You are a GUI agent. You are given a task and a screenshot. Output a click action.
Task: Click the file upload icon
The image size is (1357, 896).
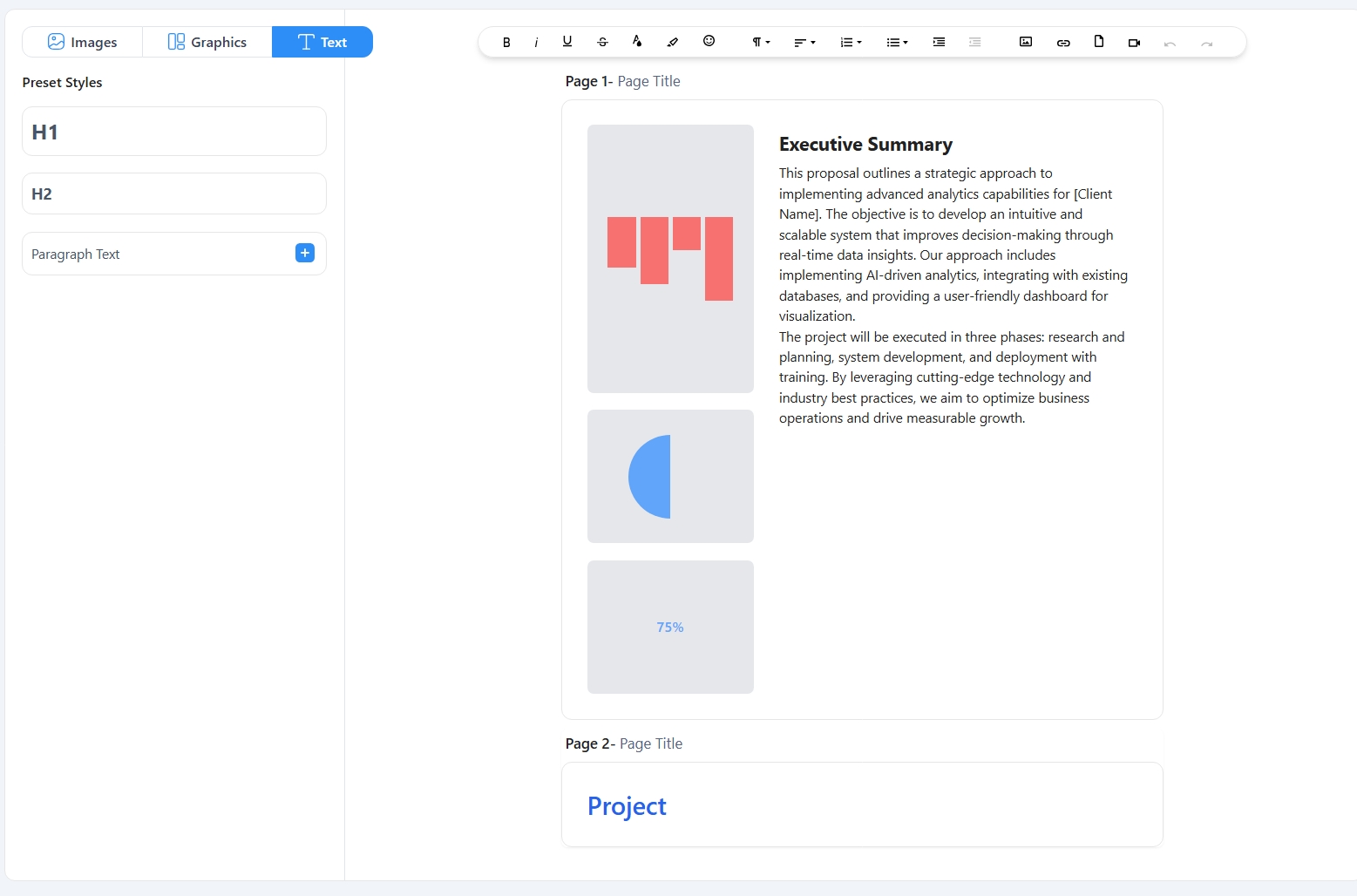point(1099,42)
